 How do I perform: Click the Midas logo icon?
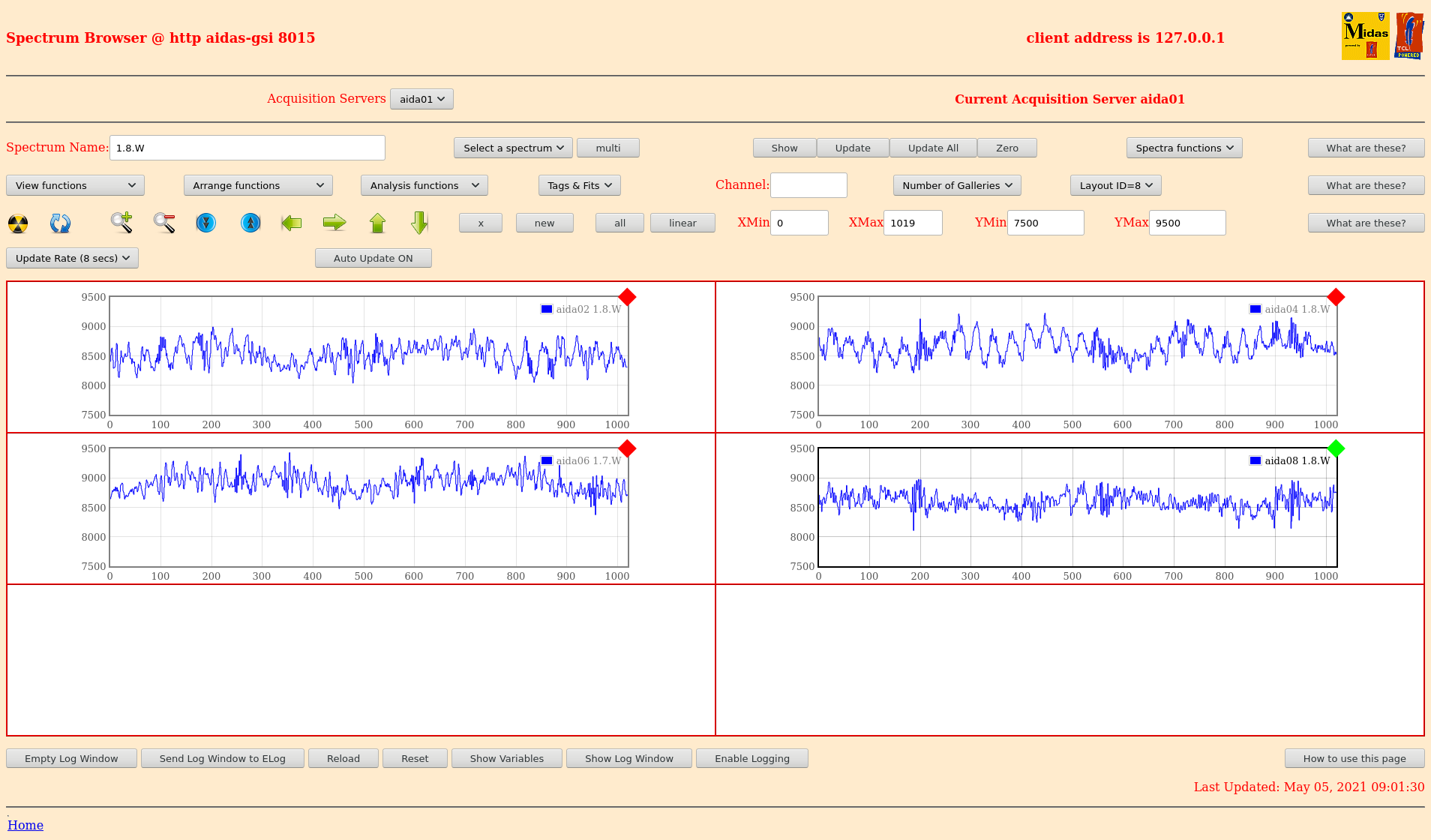pyautogui.click(x=1366, y=35)
